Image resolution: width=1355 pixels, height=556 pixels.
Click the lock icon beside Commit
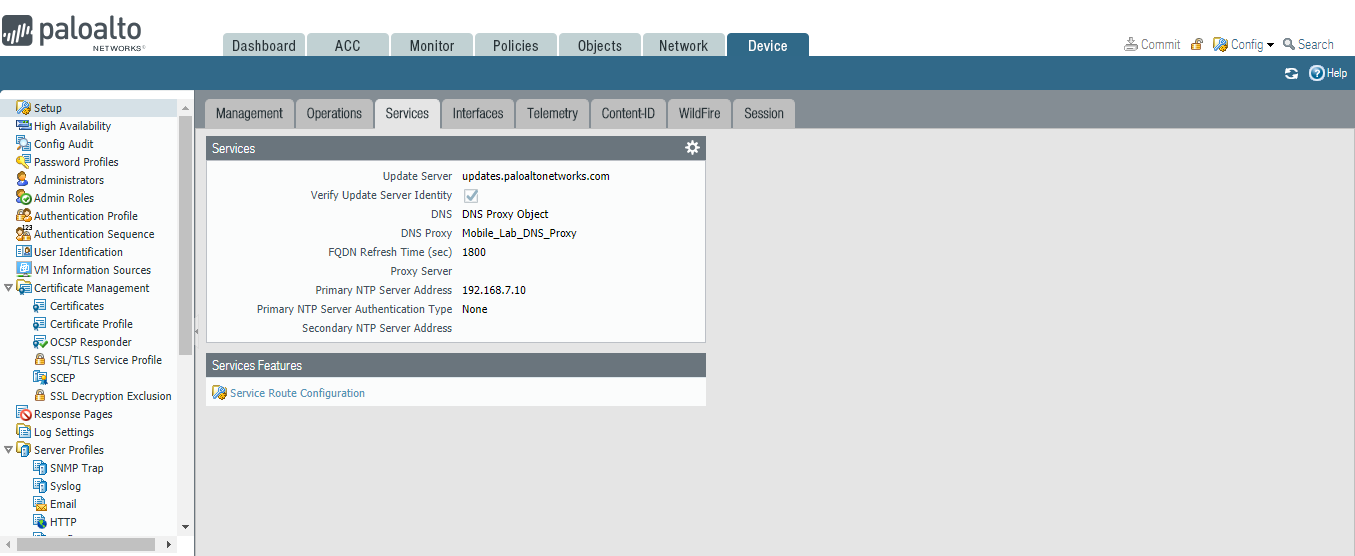[x=1196, y=44]
